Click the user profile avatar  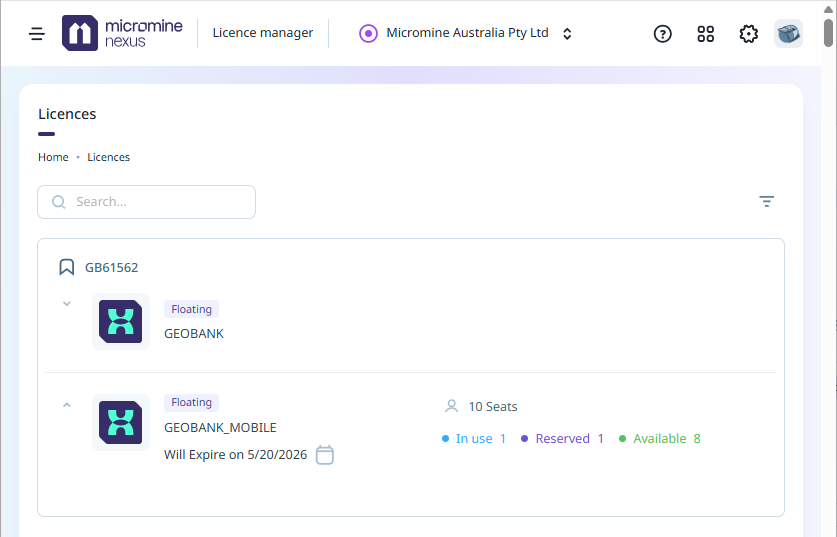coord(788,33)
